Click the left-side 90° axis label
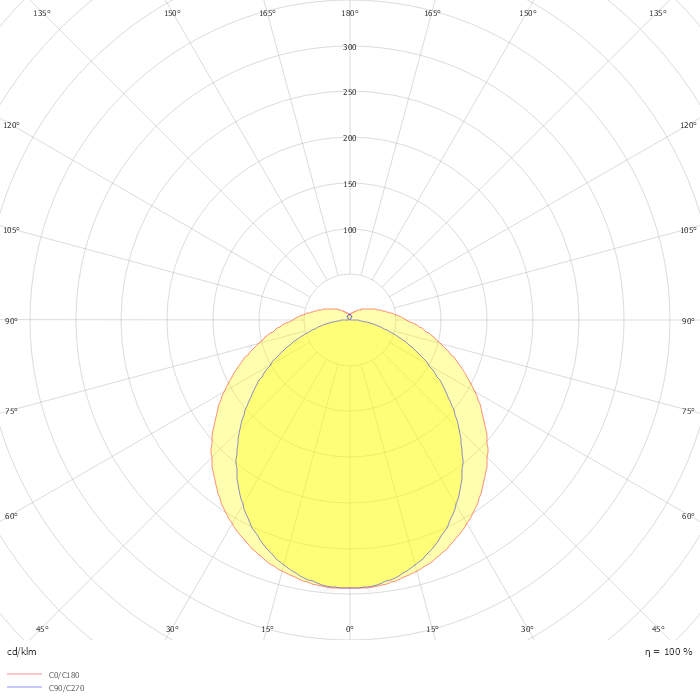The height and width of the screenshot is (700, 700). [x=11, y=321]
